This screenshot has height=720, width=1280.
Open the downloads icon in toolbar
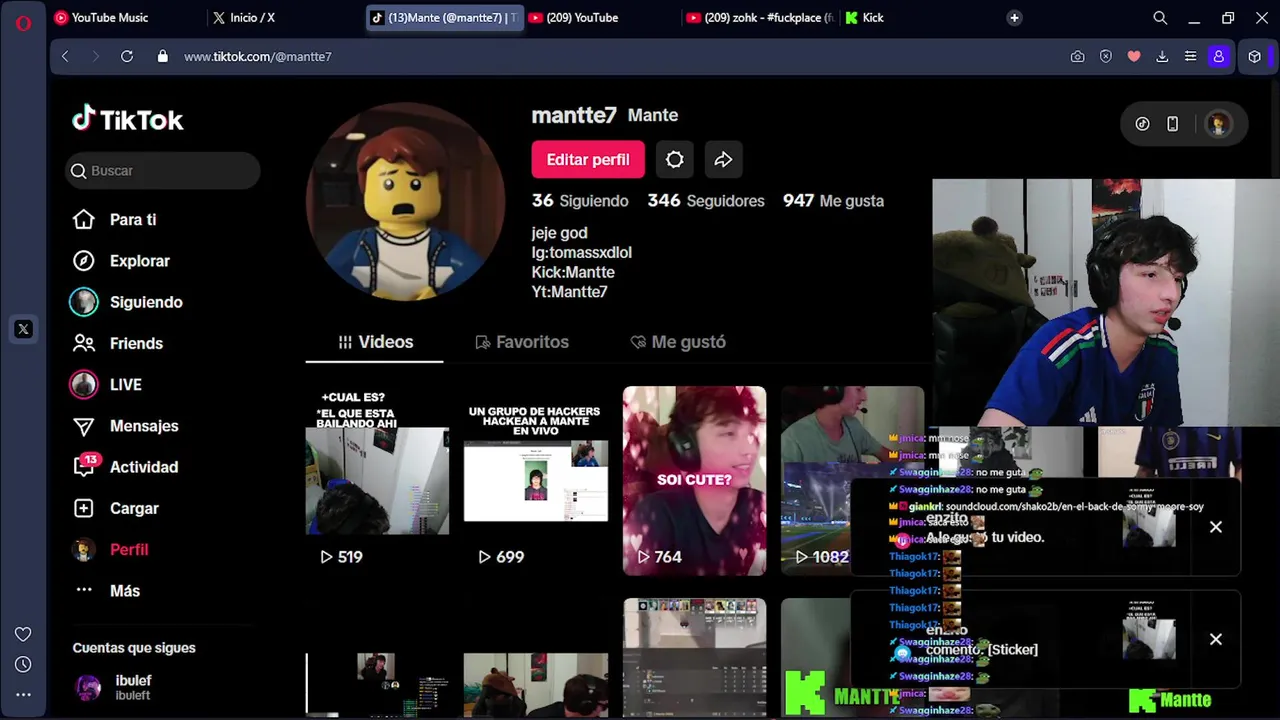click(1162, 57)
